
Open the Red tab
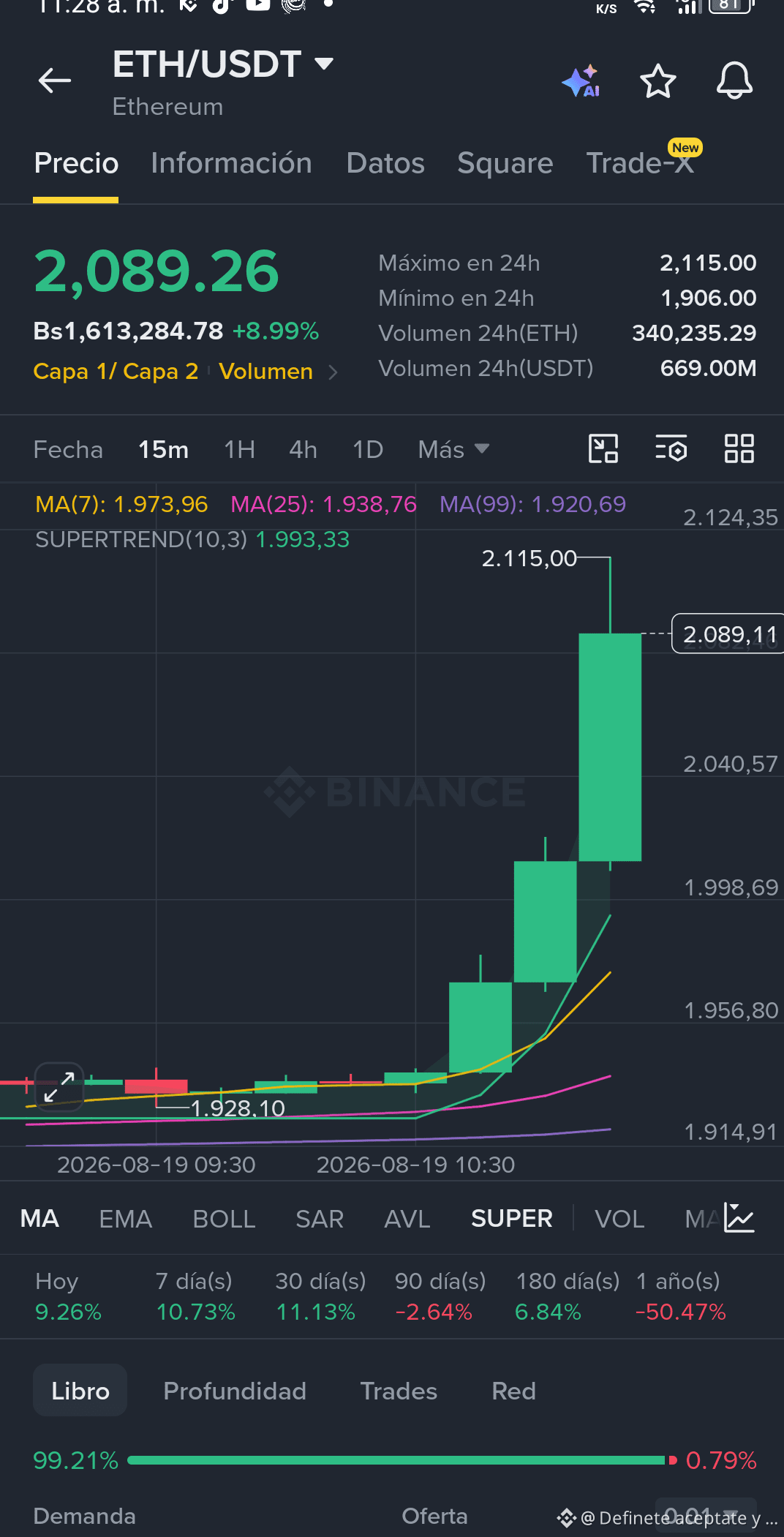click(x=513, y=1391)
